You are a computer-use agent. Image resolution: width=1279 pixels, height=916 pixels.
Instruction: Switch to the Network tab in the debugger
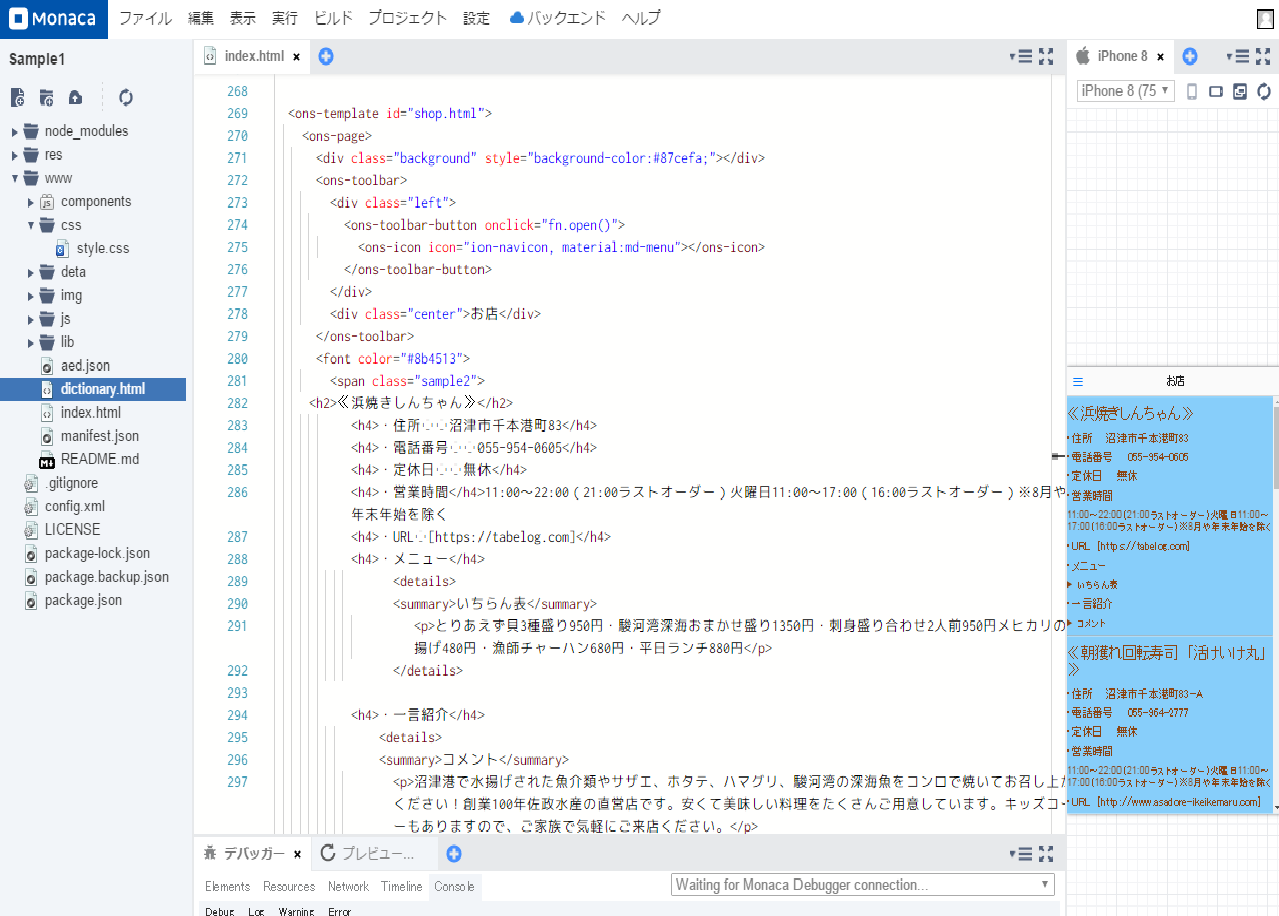pyautogui.click(x=348, y=886)
